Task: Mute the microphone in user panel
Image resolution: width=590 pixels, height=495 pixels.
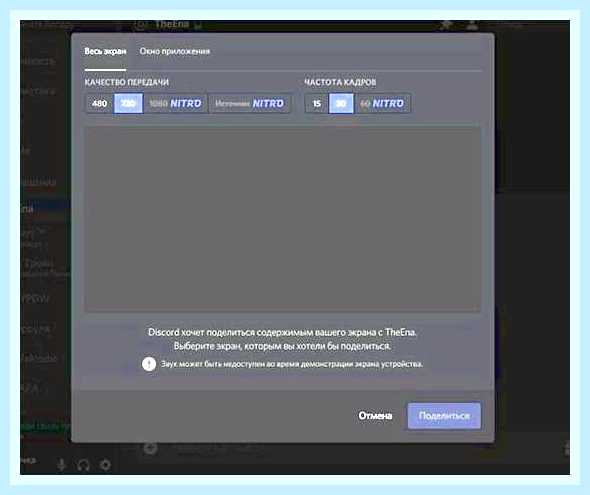Action: pyautogui.click(x=61, y=465)
